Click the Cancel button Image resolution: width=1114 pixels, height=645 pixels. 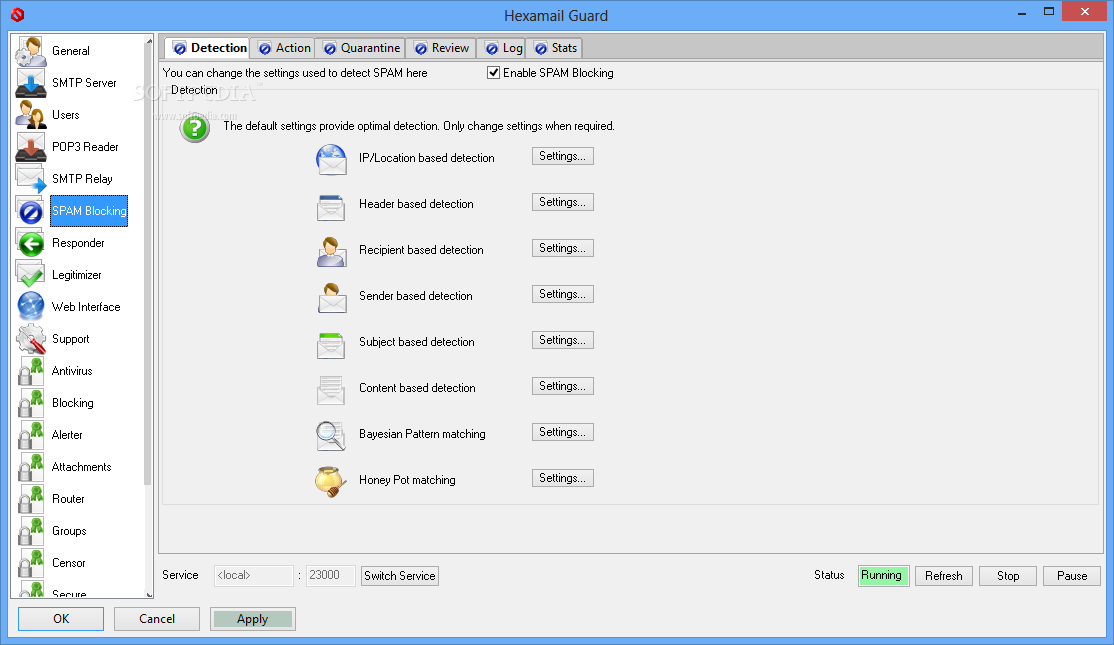pos(157,619)
